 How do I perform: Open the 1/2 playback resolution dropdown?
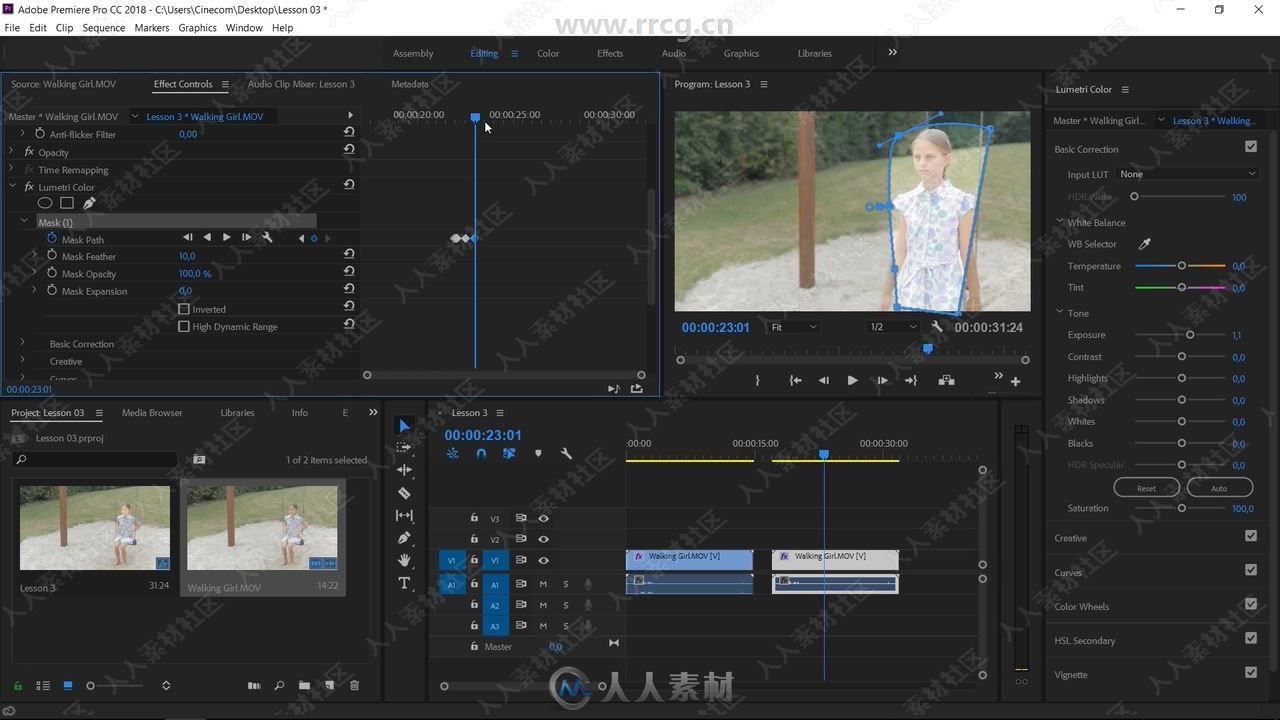(893, 327)
